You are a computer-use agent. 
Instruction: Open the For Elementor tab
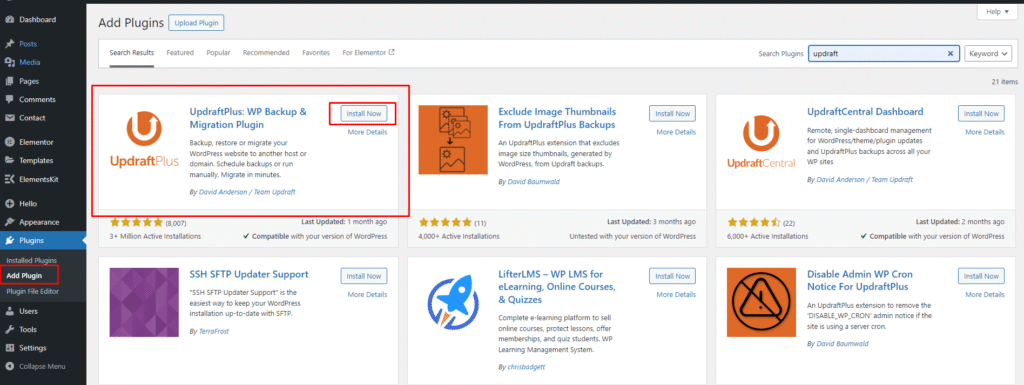pyautogui.click(x=368, y=53)
